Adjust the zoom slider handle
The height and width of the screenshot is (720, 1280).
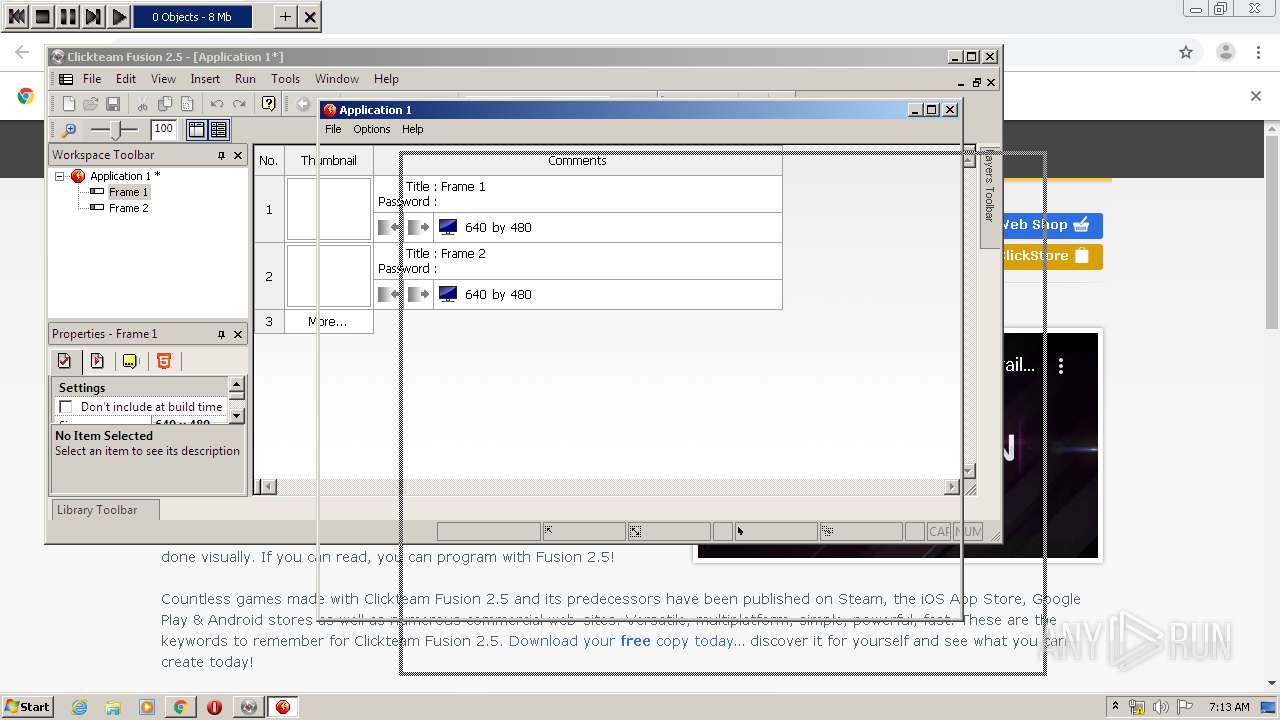118,130
